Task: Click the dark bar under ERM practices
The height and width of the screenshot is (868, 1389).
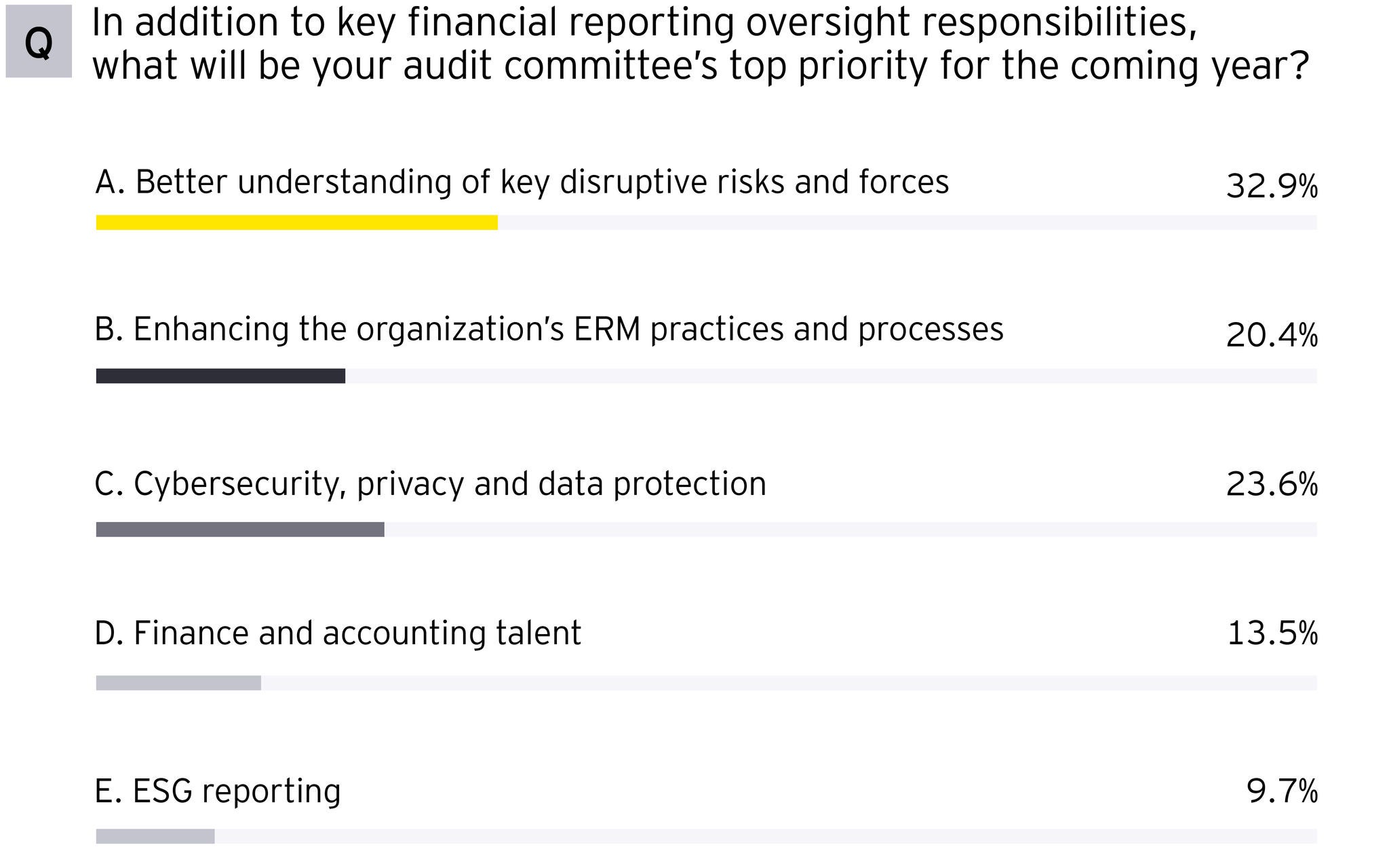Action: point(220,376)
